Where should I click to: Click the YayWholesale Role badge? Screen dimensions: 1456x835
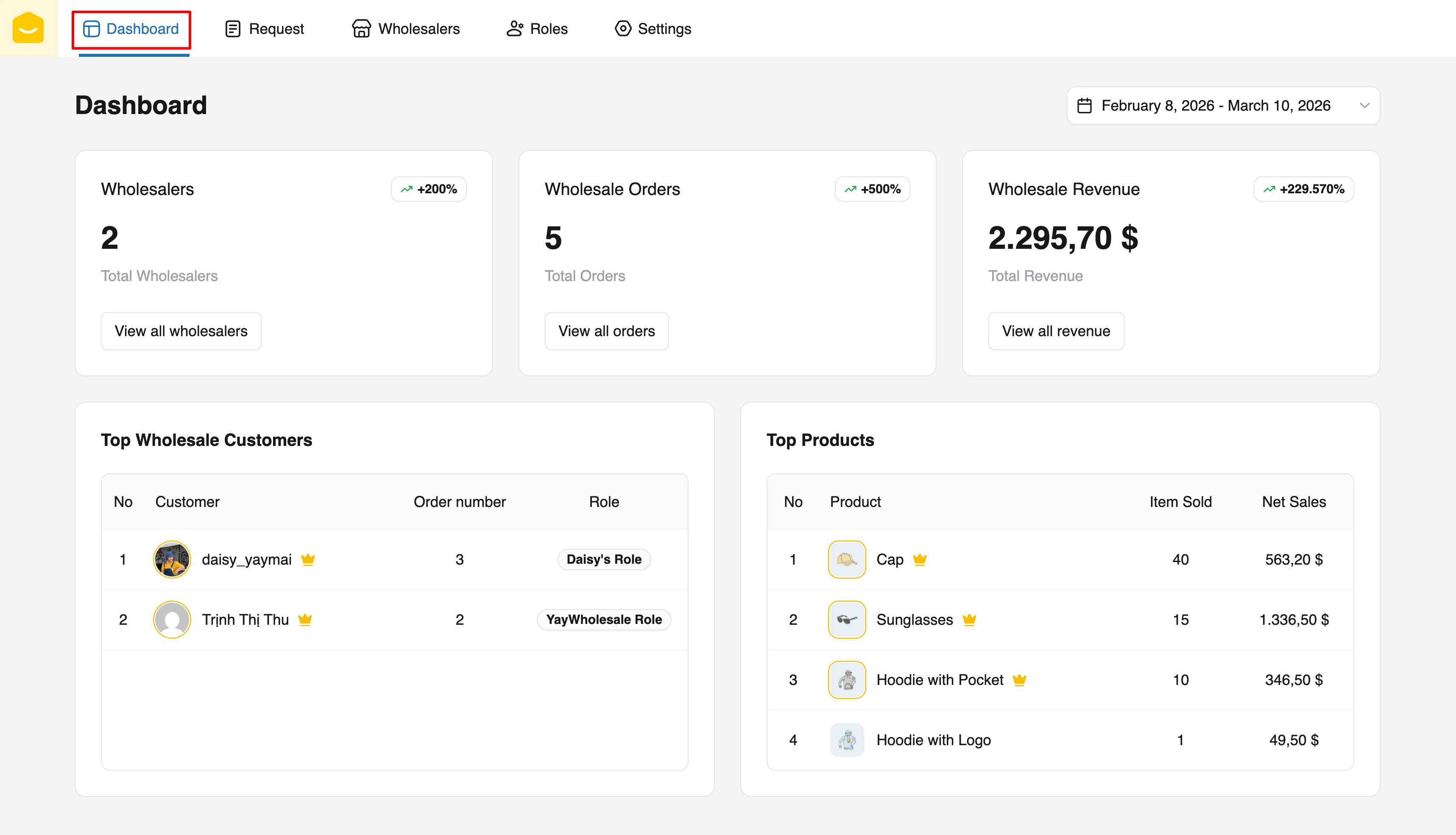603,619
